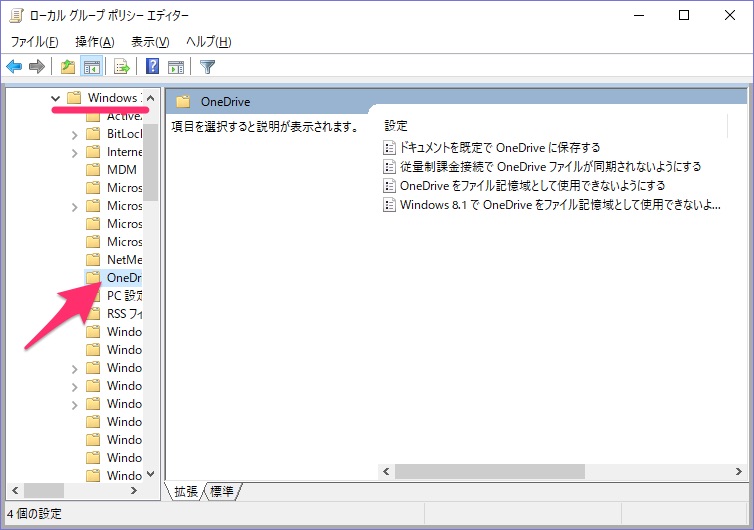Open policy 従量制課金接続で OneDrive ファイルが同期されないようにする

pos(542,166)
